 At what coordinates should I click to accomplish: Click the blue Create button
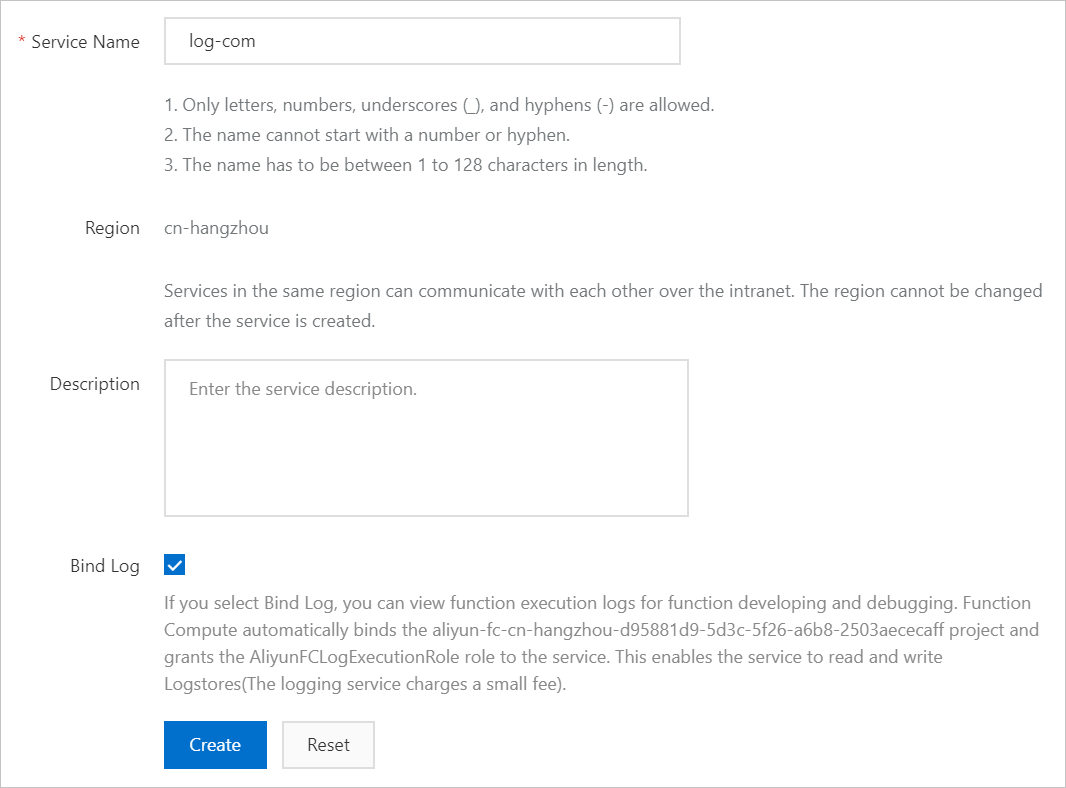pyautogui.click(x=216, y=745)
